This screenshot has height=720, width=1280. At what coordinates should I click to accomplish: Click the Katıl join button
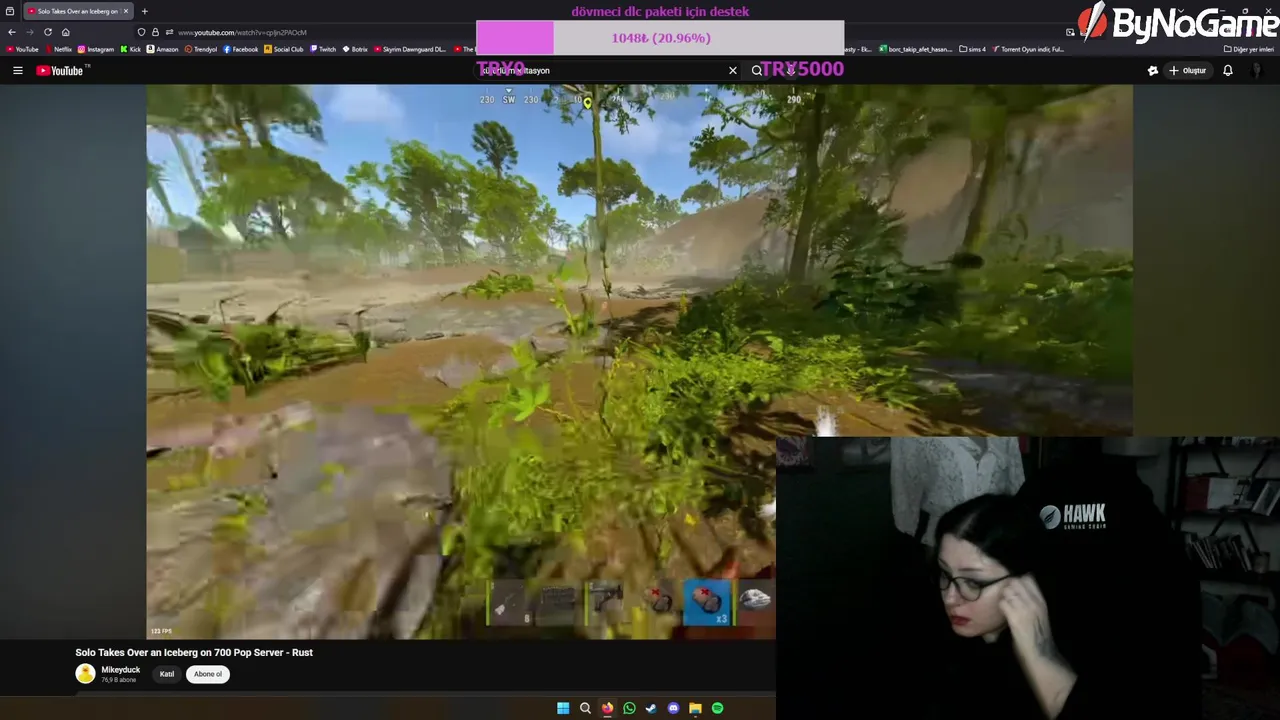(x=167, y=674)
